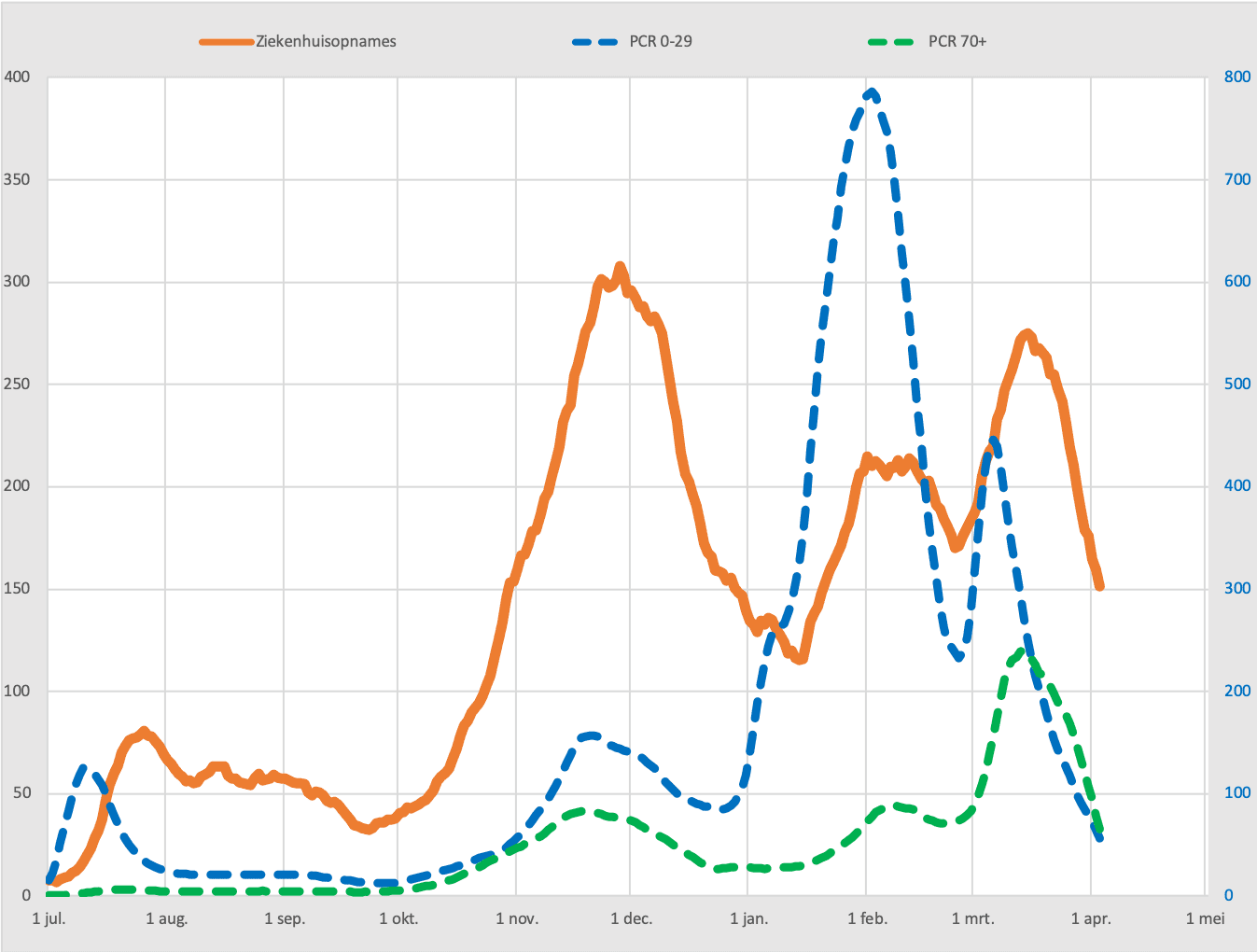Click the blue PCR 0-29 peak near February
Screen dimensions: 1257x952
point(872,91)
